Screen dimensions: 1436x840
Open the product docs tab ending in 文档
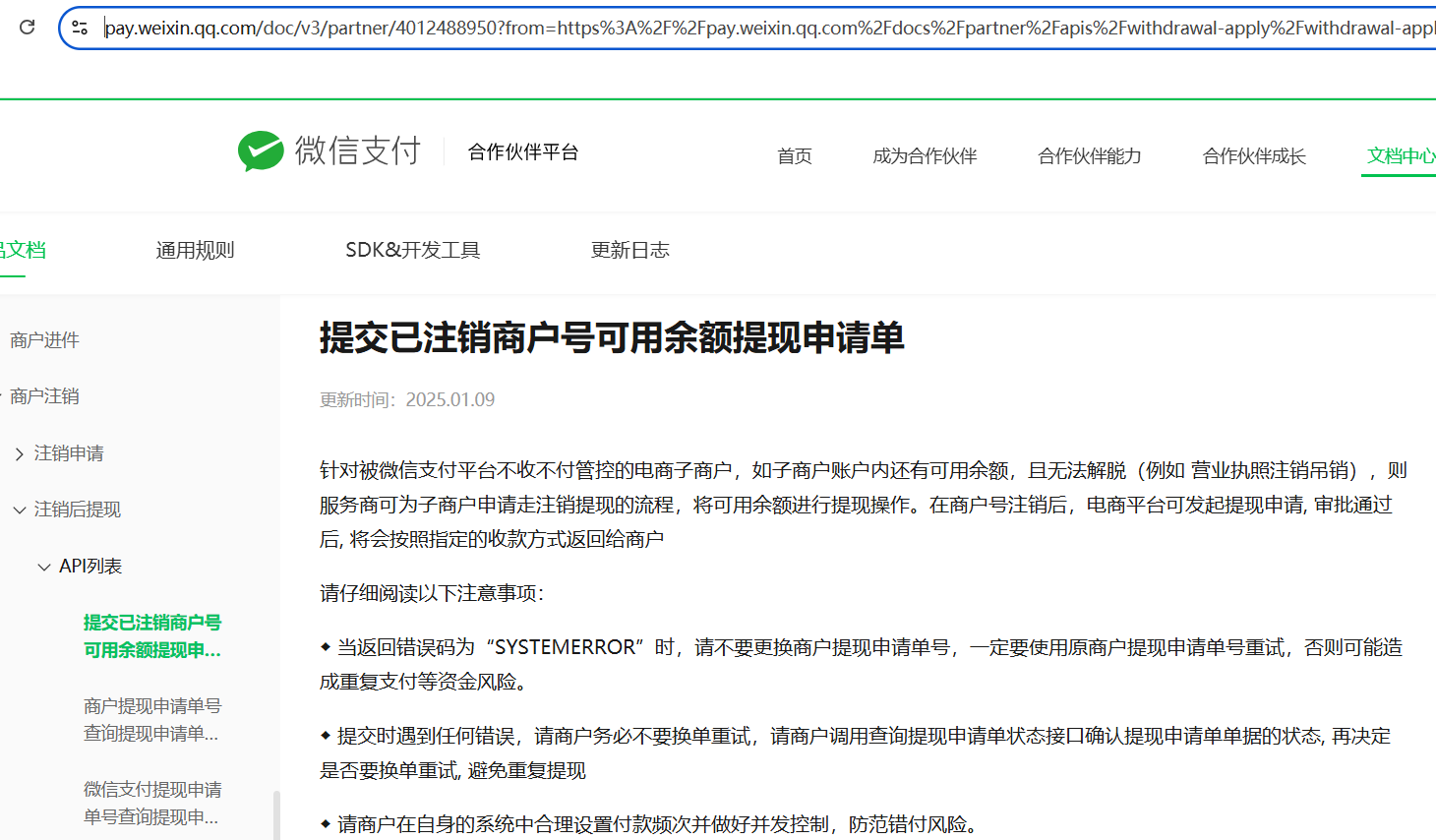(23, 250)
